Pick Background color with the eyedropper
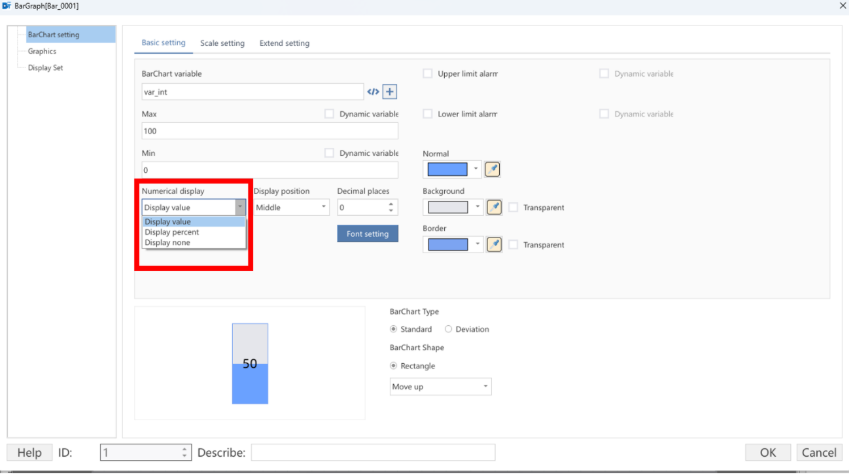Viewport: 849px width, 474px height. (494, 207)
